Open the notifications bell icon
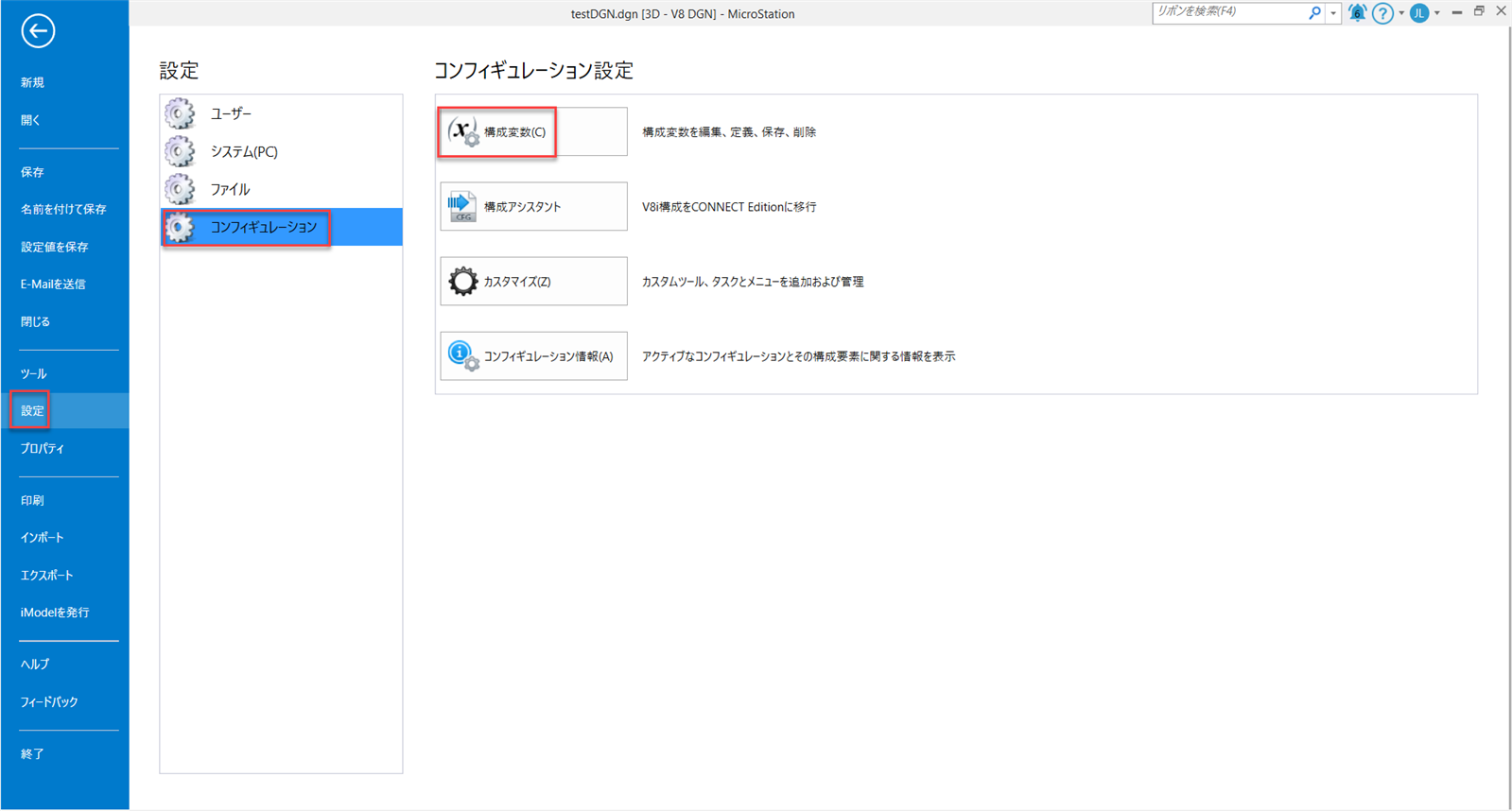 coord(1357,12)
